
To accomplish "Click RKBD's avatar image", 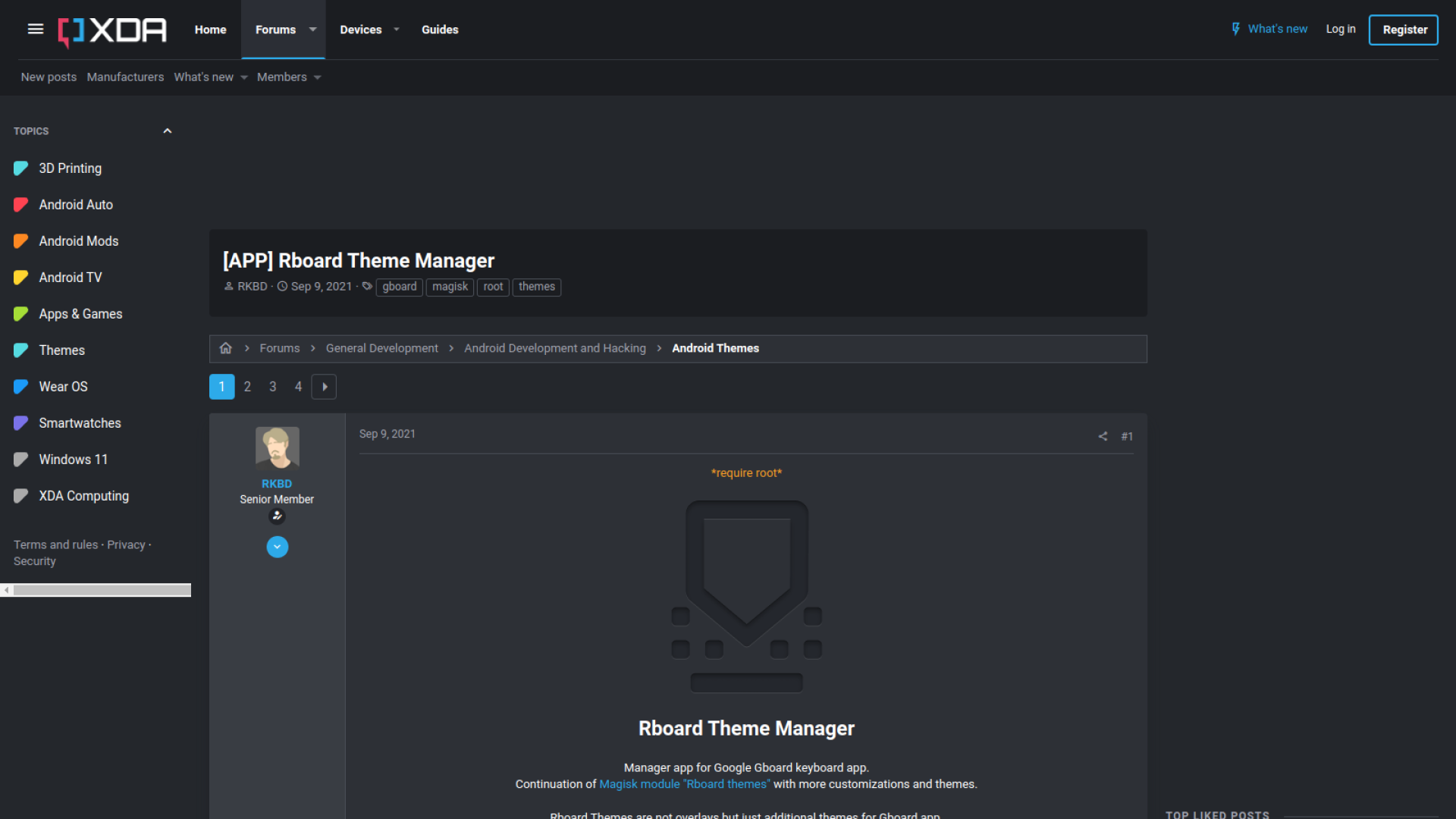I will (277, 448).
